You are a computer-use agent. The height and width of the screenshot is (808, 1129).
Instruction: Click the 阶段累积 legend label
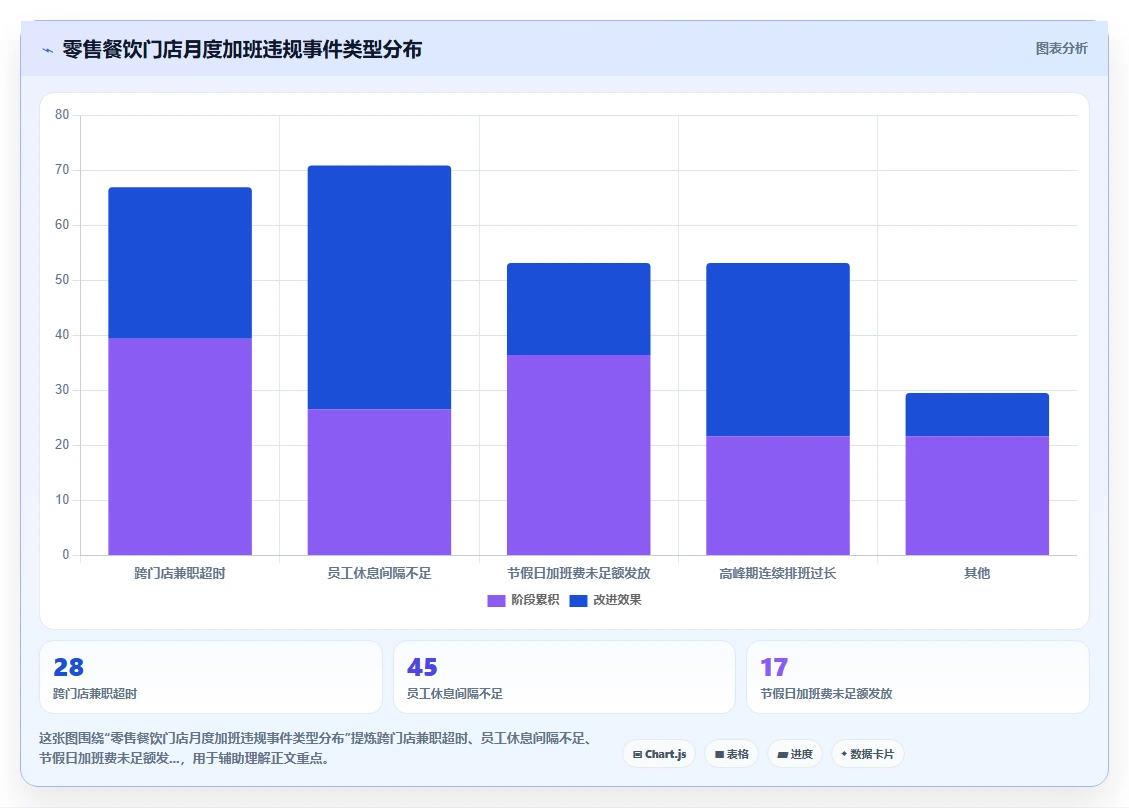coord(535,600)
